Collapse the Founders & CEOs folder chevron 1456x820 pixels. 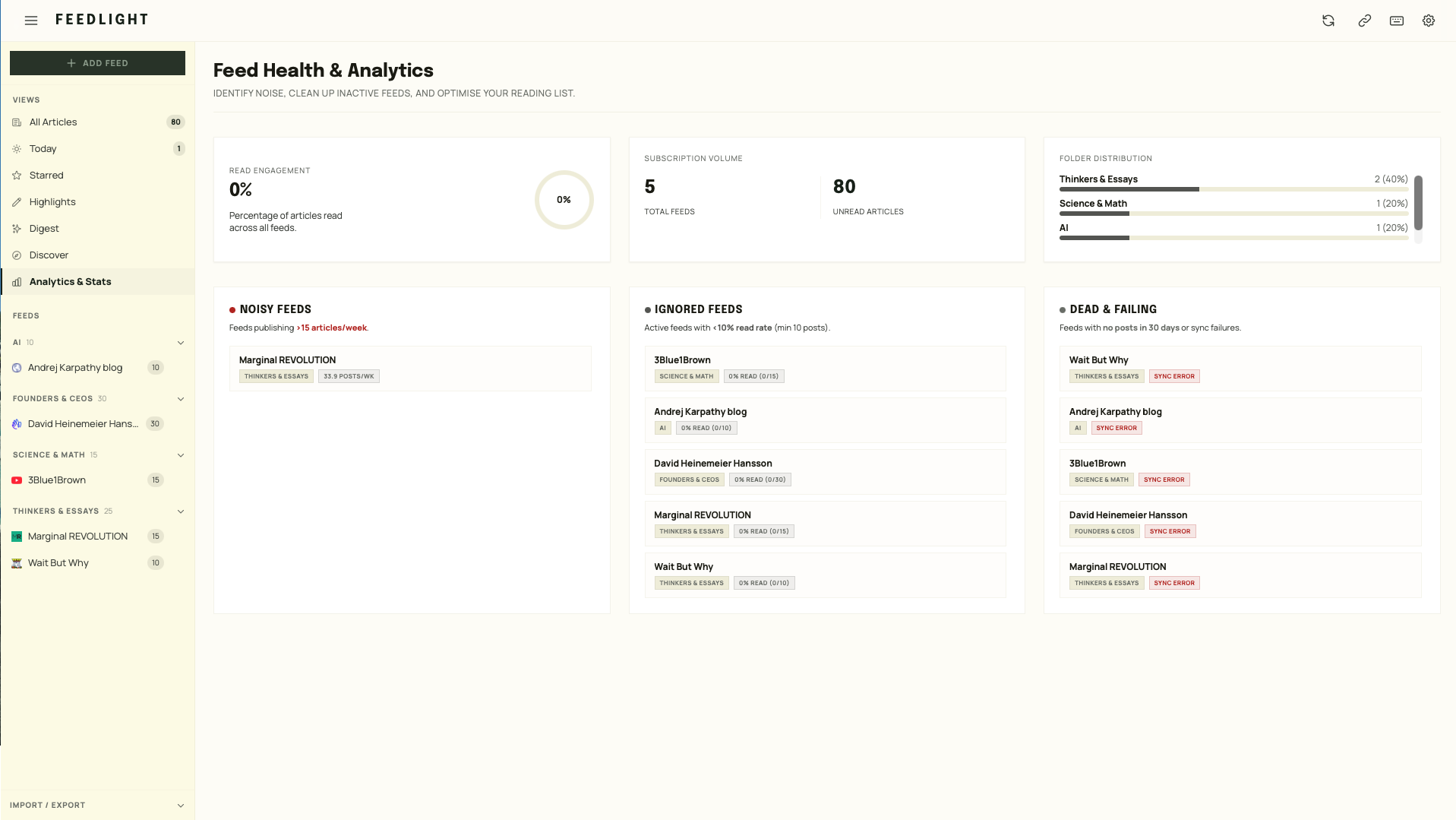click(181, 399)
